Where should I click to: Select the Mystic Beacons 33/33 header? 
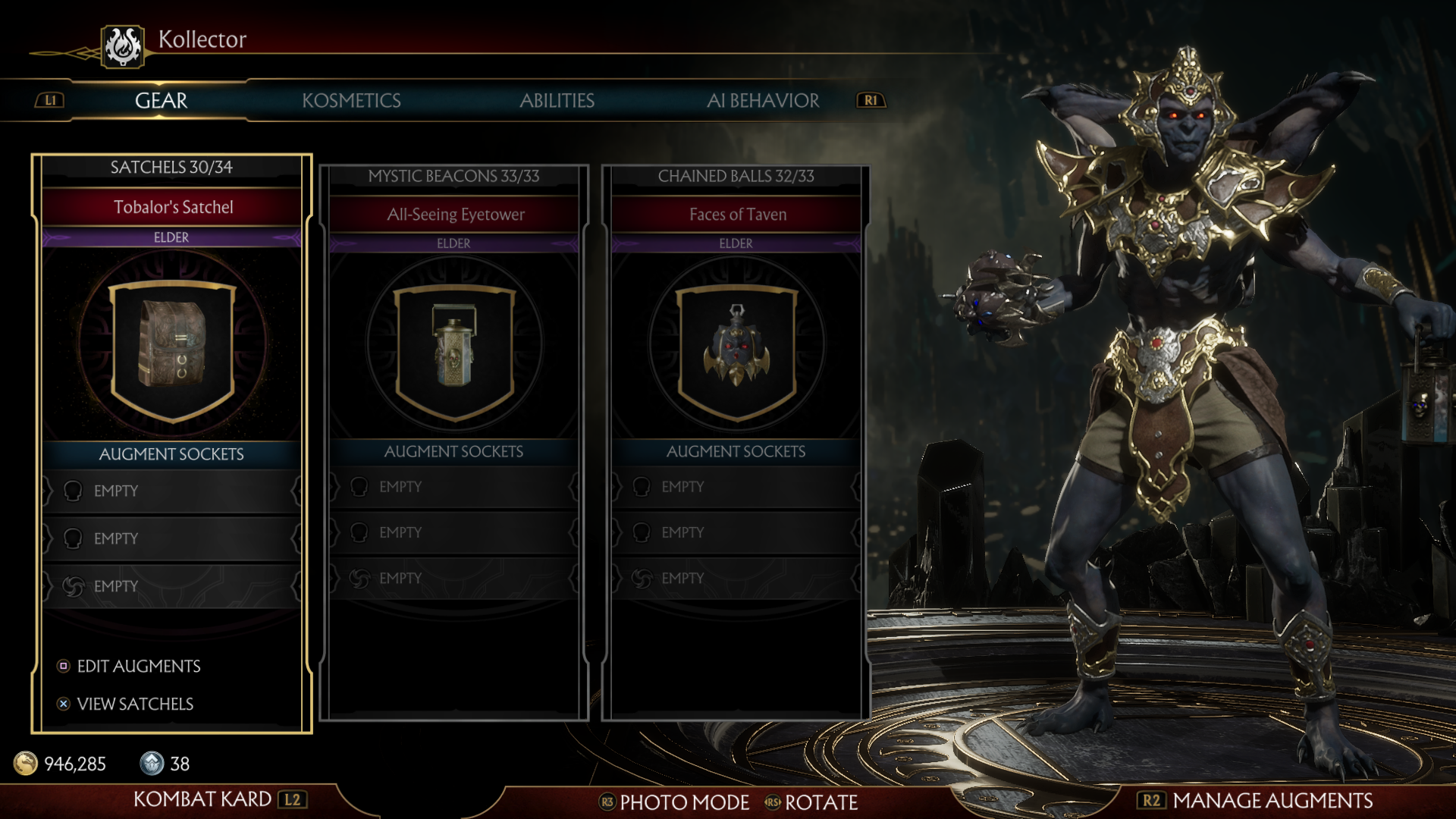(453, 176)
